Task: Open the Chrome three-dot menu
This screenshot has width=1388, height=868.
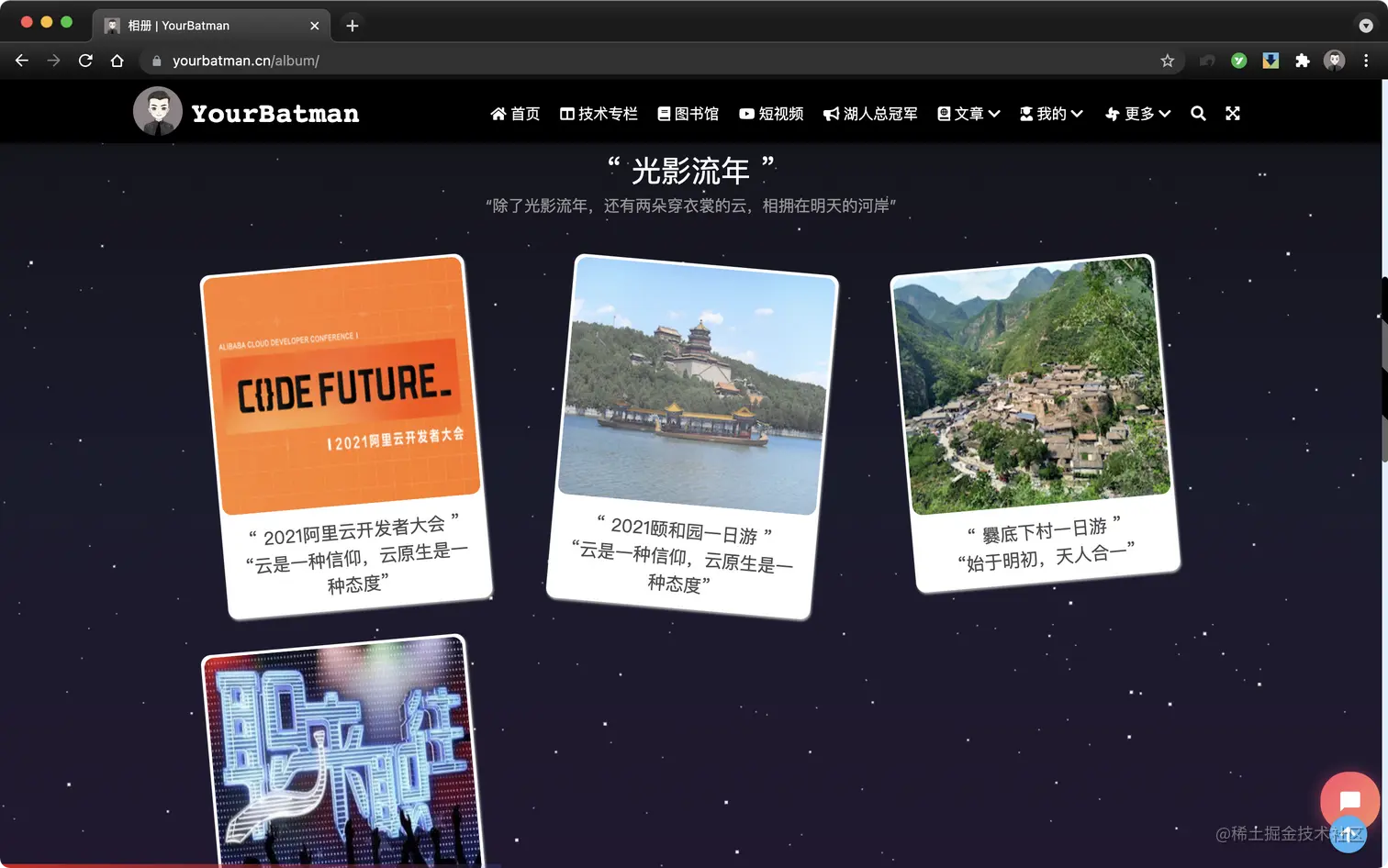Action: tap(1366, 61)
